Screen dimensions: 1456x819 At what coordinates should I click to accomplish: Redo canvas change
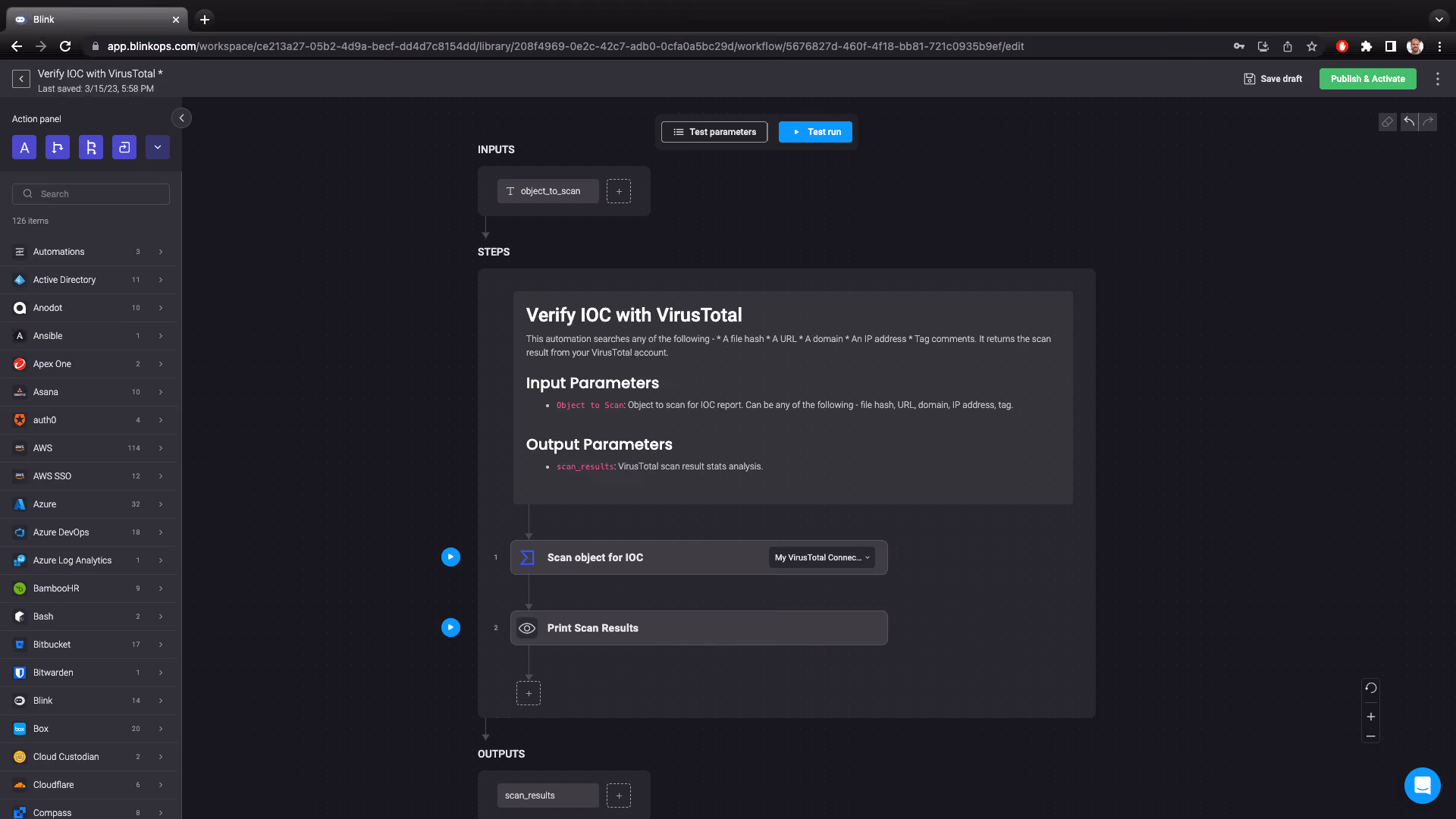pos(1428,122)
